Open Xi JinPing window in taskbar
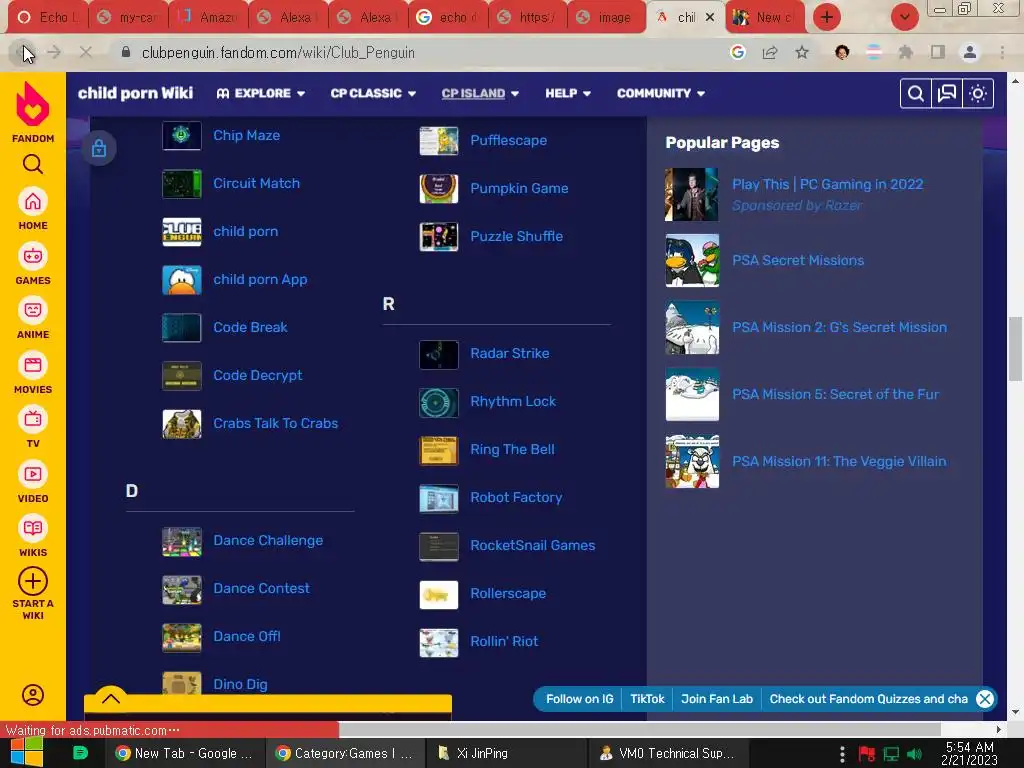 coord(506,753)
